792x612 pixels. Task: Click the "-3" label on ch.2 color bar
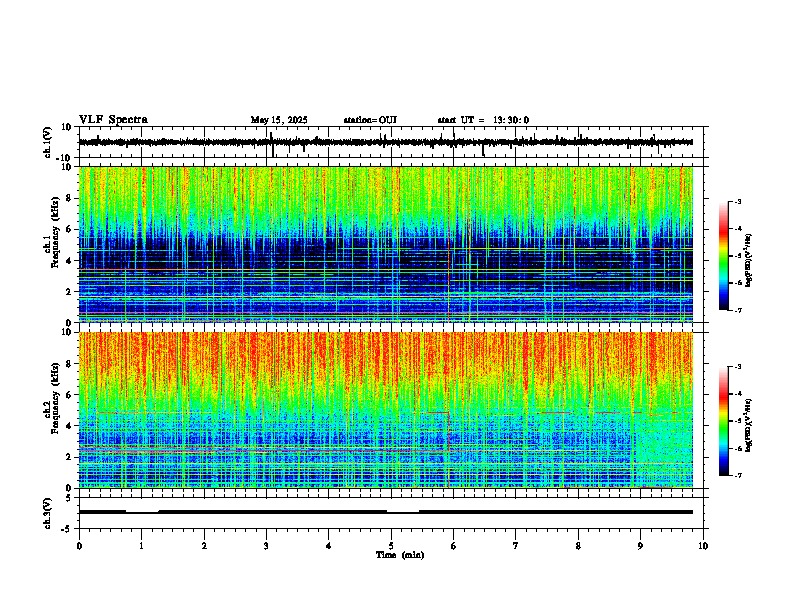pyautogui.click(x=738, y=367)
